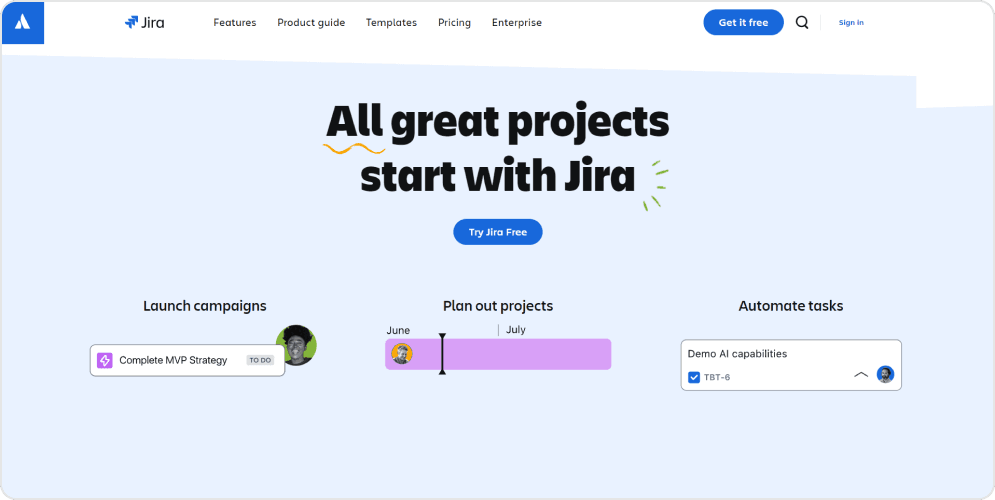Image resolution: width=995 pixels, height=500 pixels.
Task: Click the avatar in the purple timeline bar
Action: 402,353
